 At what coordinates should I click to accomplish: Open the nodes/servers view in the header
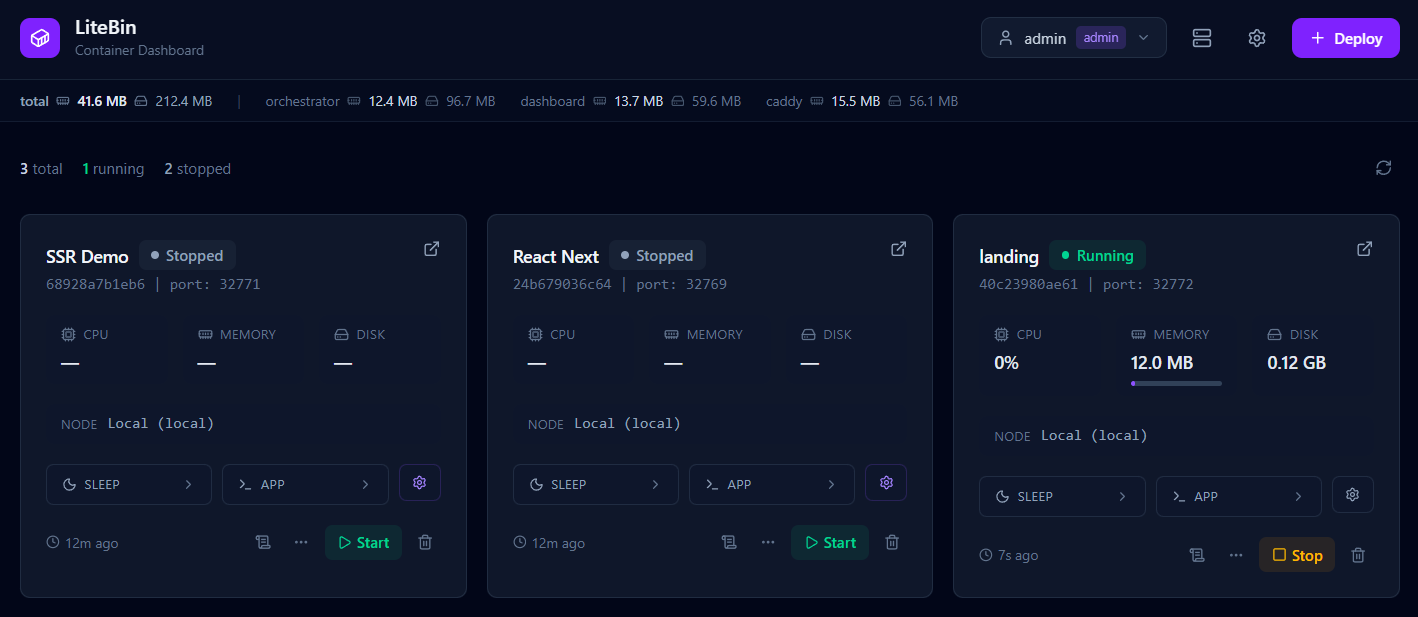[x=1201, y=37]
